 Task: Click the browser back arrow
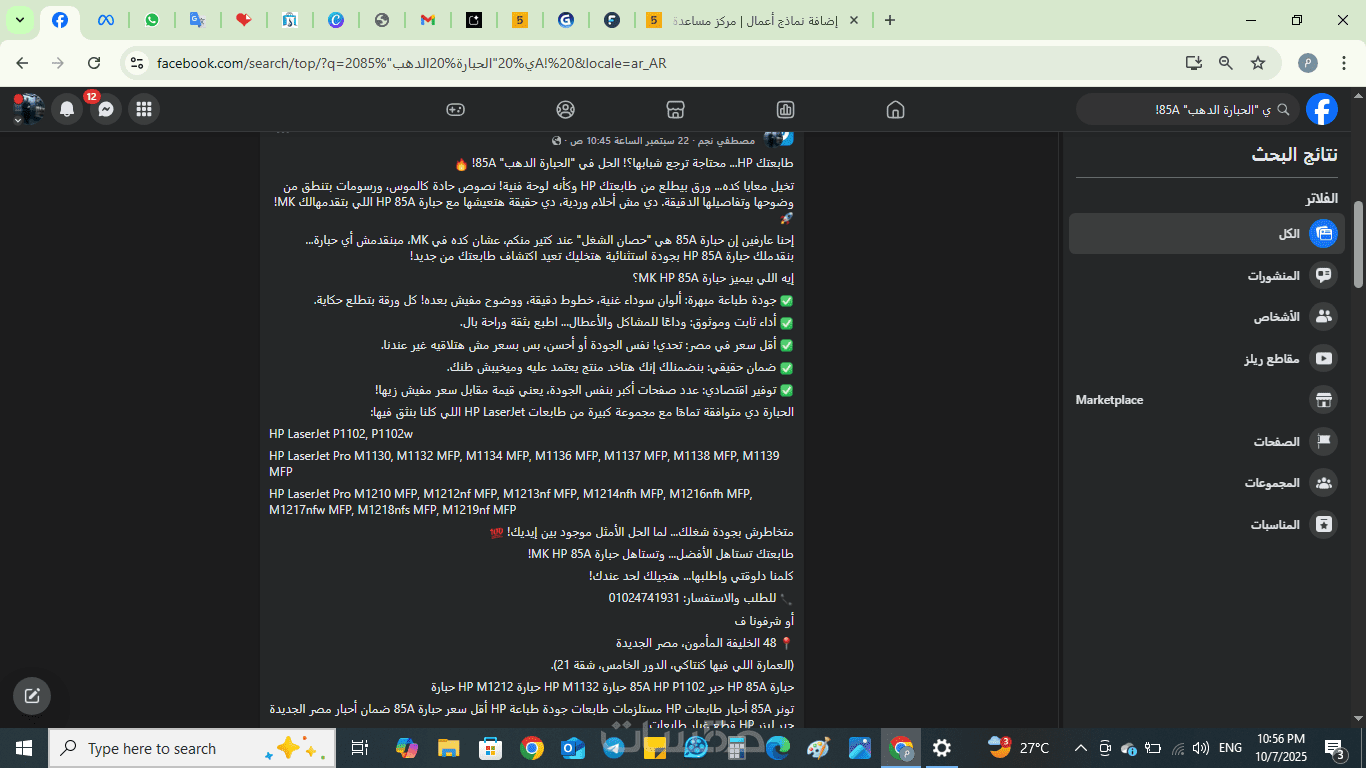point(22,63)
